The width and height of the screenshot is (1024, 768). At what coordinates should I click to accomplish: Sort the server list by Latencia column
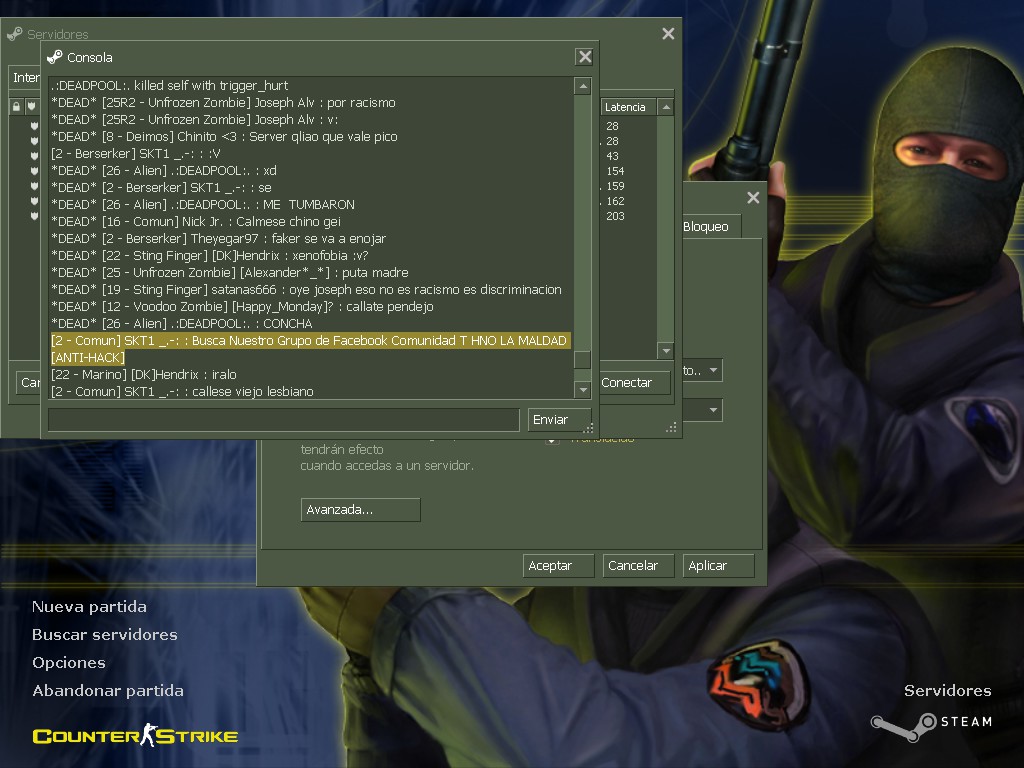[x=628, y=107]
